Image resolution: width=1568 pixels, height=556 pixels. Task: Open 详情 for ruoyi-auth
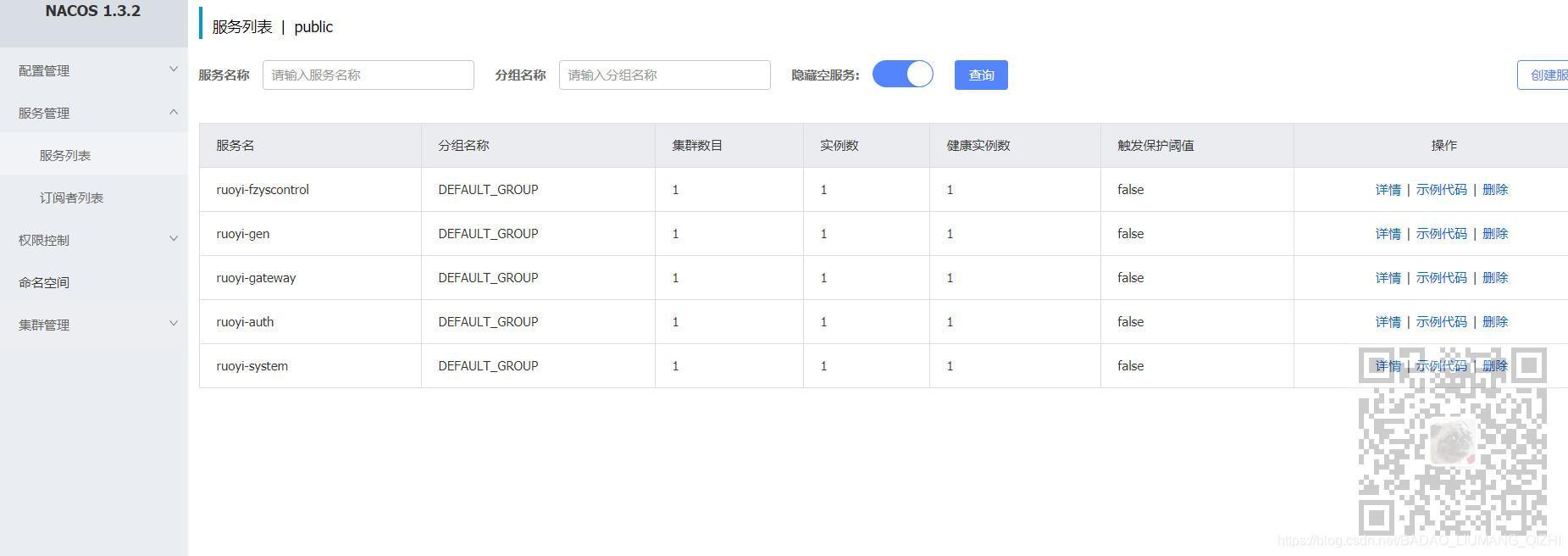coord(1388,322)
